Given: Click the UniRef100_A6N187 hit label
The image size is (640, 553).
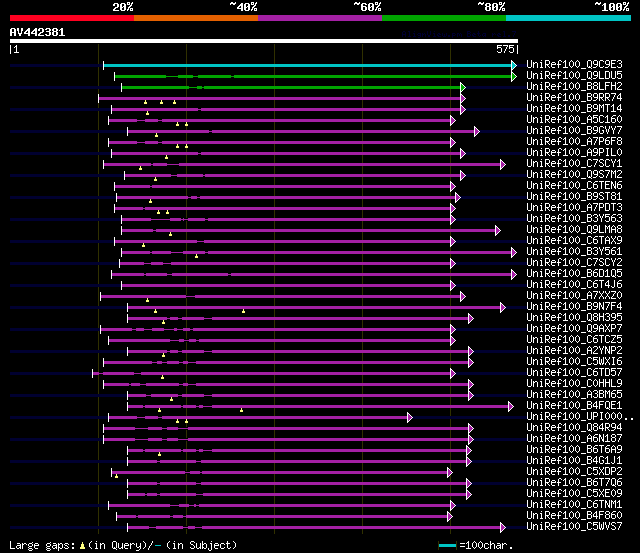Looking at the screenshot, I should point(574,439).
